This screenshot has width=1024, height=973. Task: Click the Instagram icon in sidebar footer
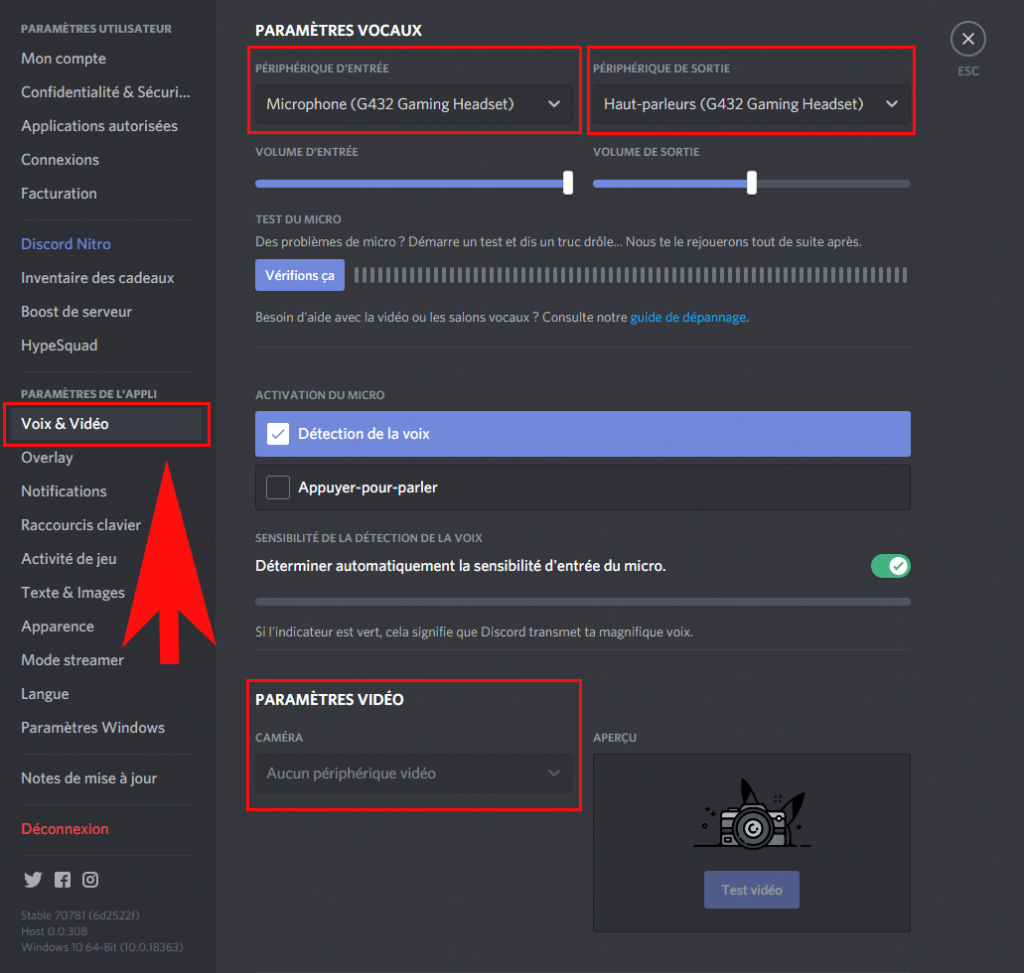click(x=91, y=880)
